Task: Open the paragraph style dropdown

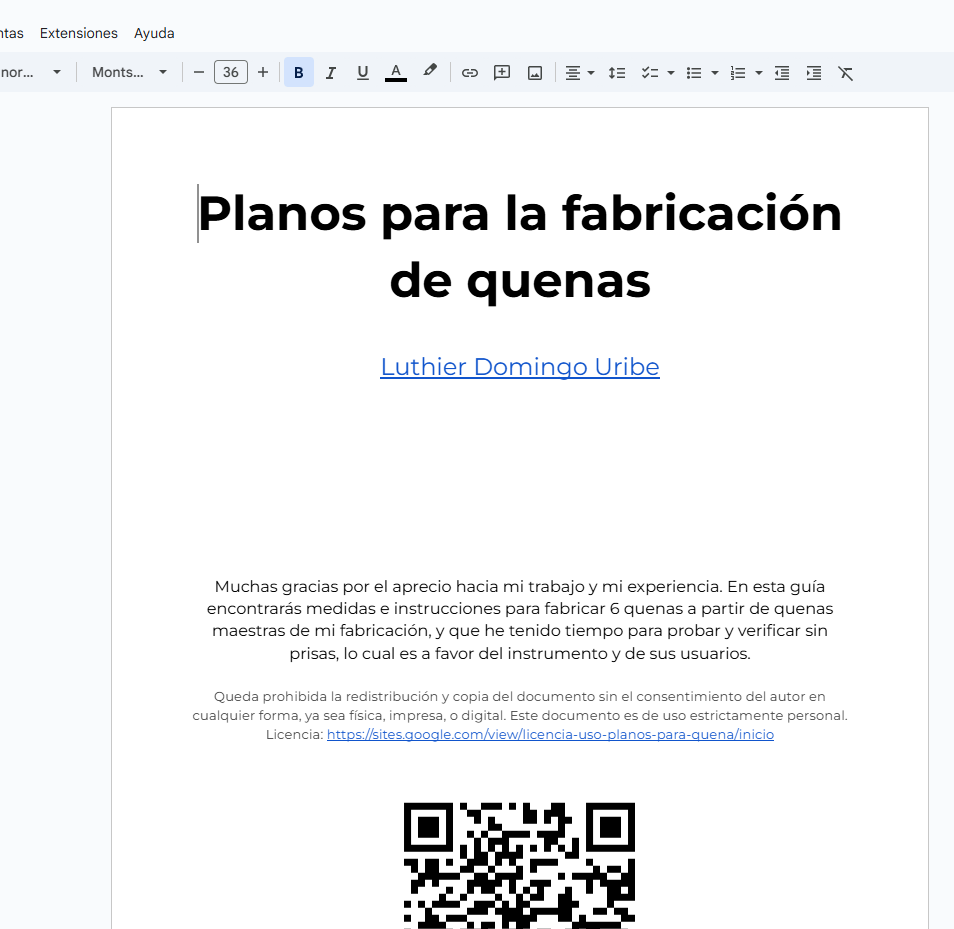Action: (30, 72)
